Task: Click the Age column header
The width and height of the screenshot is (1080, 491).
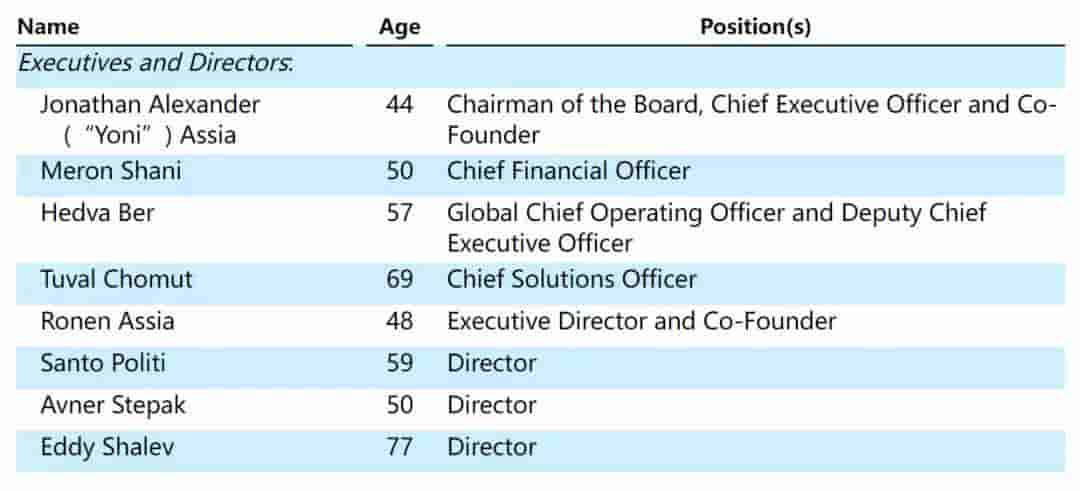Action: (399, 27)
